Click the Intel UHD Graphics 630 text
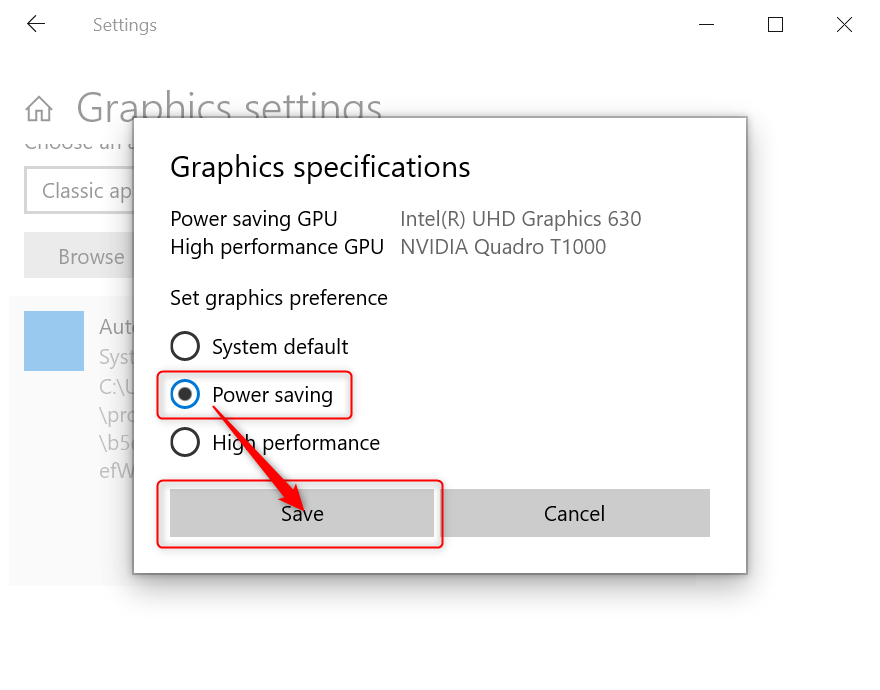The width and height of the screenshot is (880, 690). pyautogui.click(x=520, y=218)
